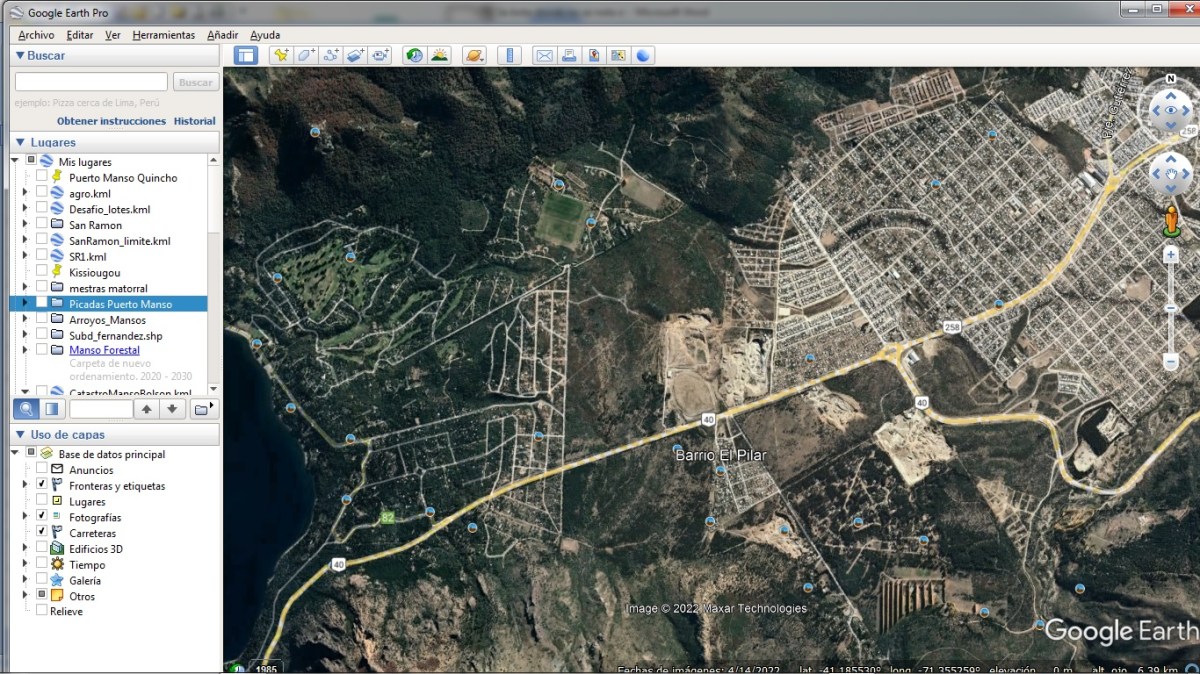Image resolution: width=1200 pixels, height=674 pixels.
Task: Select the Add Path tool
Action: 331,56
